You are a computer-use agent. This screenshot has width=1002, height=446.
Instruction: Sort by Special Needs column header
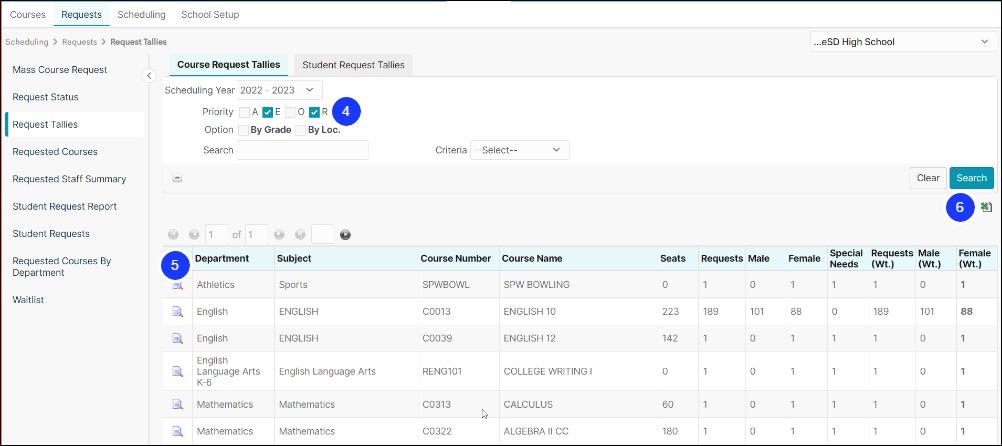click(846, 259)
